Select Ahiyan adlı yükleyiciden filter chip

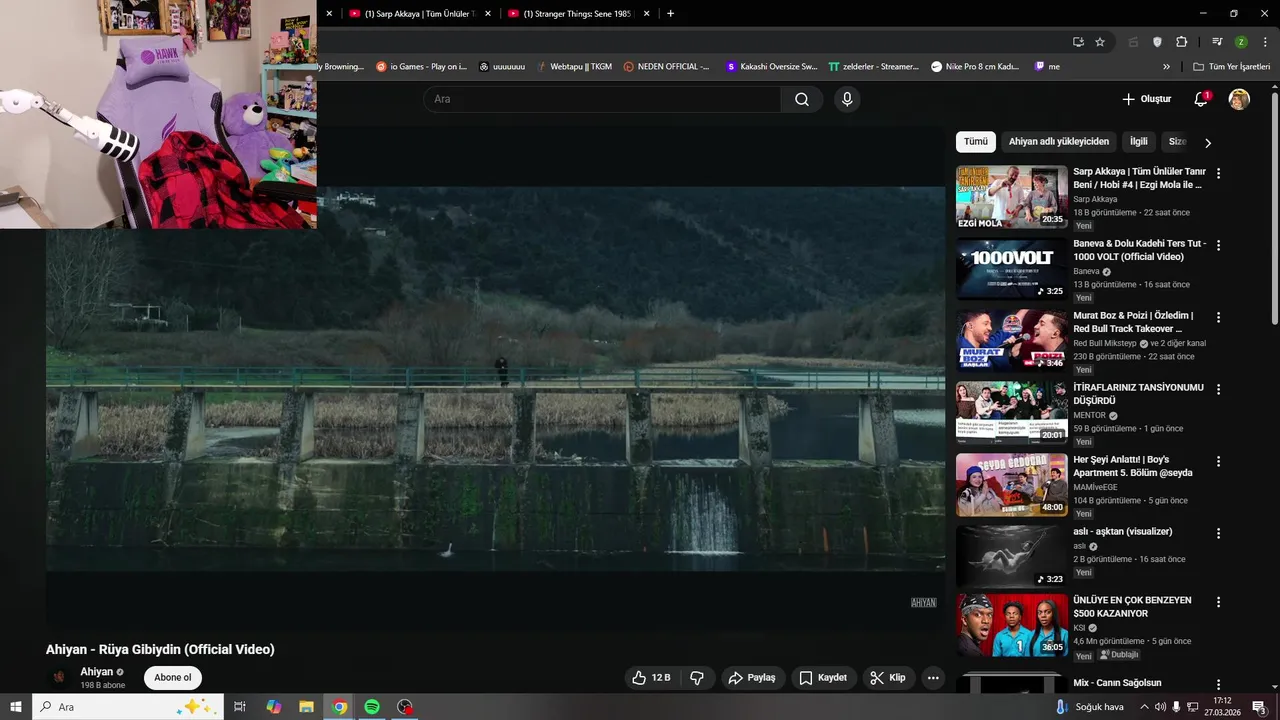(x=1059, y=142)
